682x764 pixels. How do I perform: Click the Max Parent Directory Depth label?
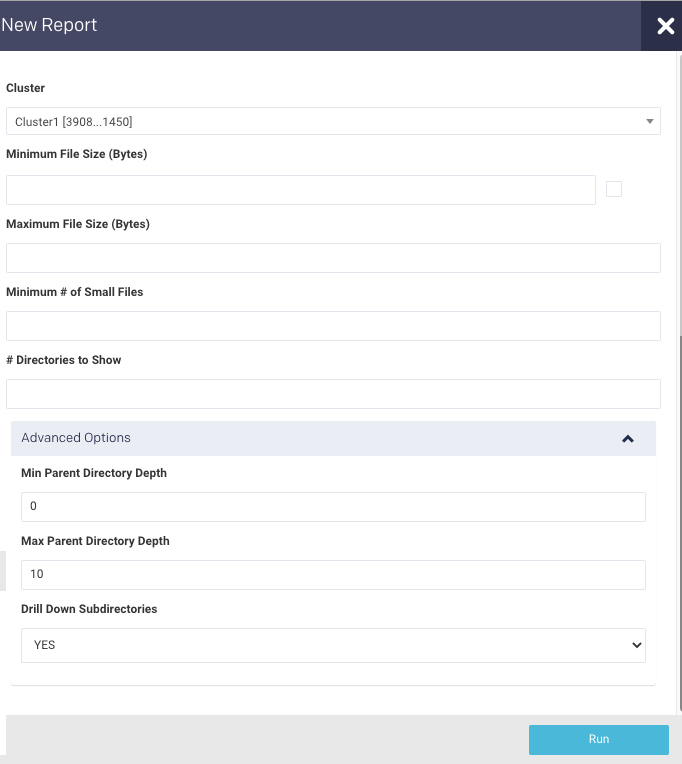(95, 541)
